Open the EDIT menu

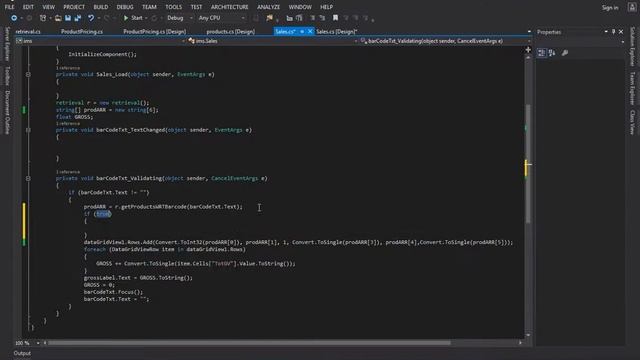28,7
